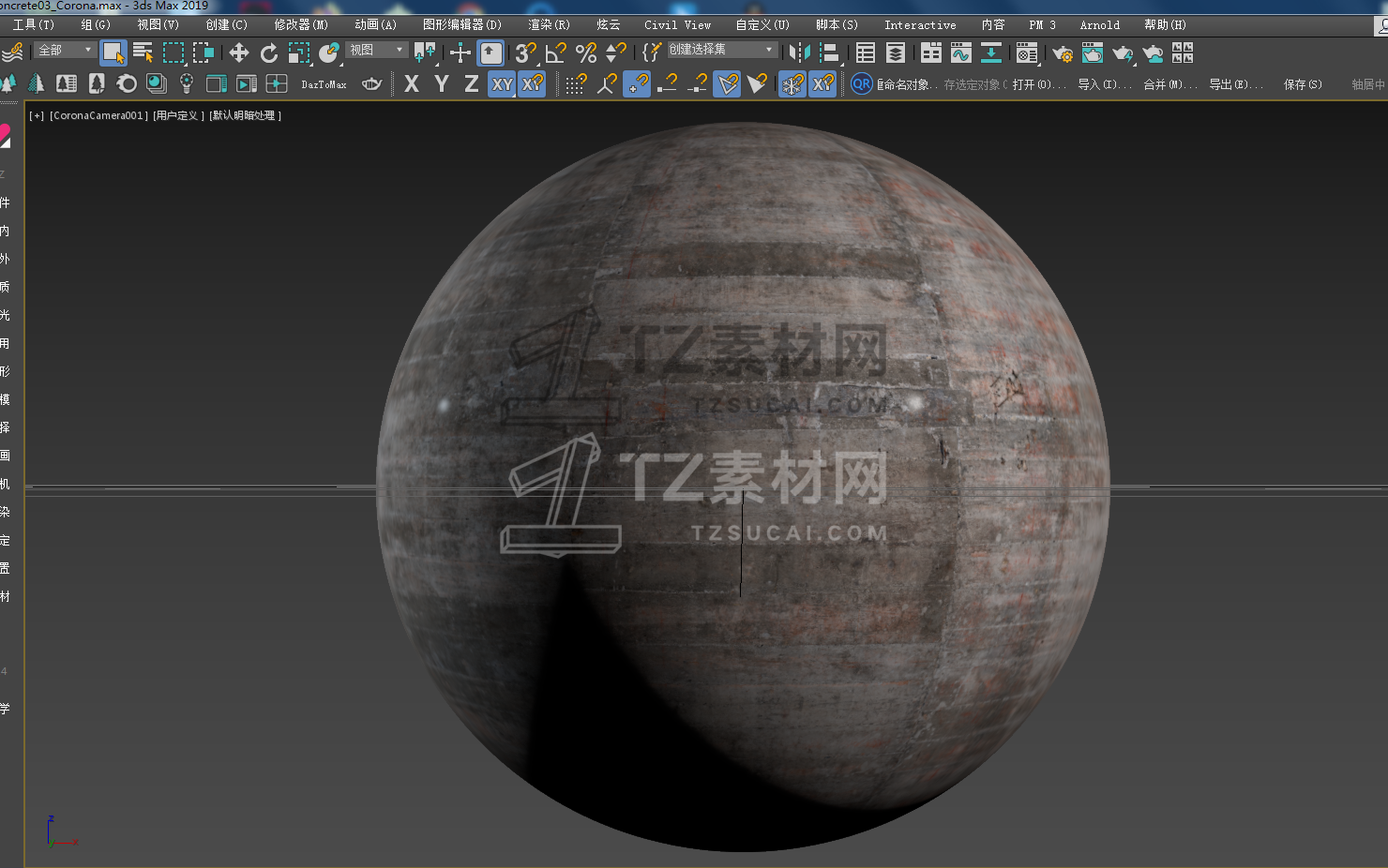Click the Mirror tool icon
Screen dimensions: 1388x868
[799, 53]
